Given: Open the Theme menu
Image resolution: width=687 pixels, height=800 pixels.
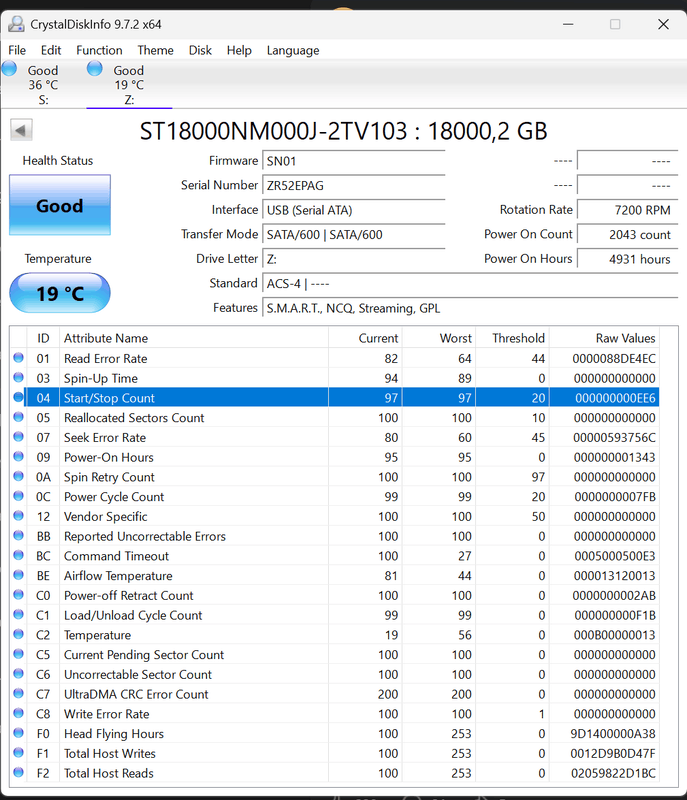Looking at the screenshot, I should (156, 51).
